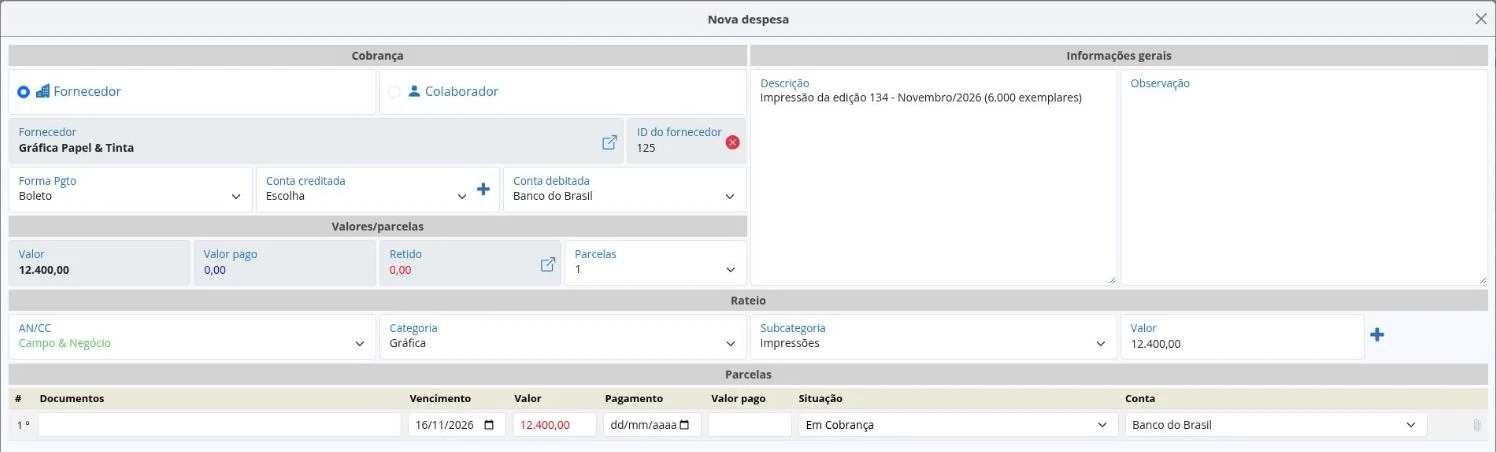Open the Subcategoria dropdown showing Impressões
The width and height of the screenshot is (1496, 452).
933,336
